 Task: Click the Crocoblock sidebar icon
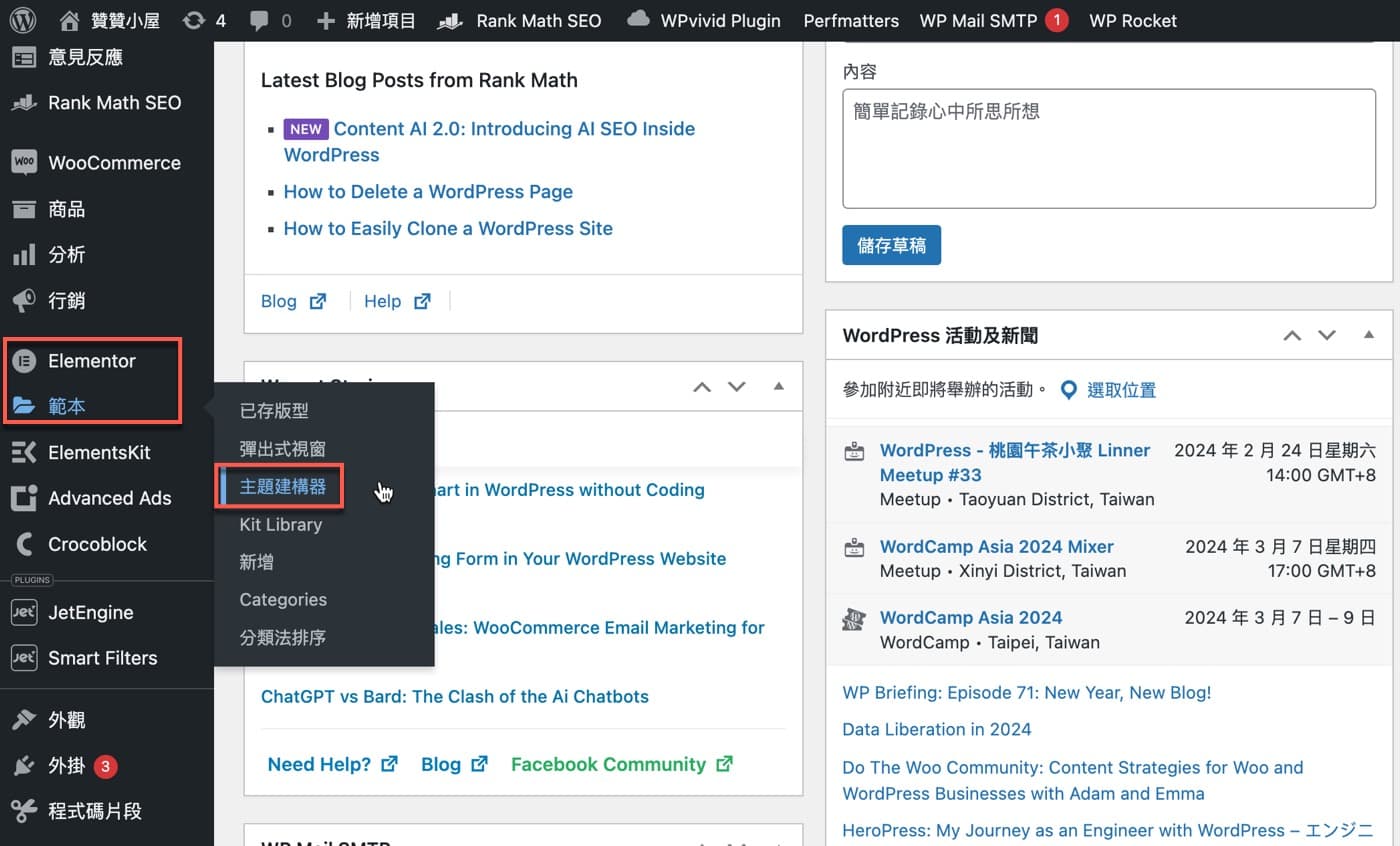[x=24, y=544]
